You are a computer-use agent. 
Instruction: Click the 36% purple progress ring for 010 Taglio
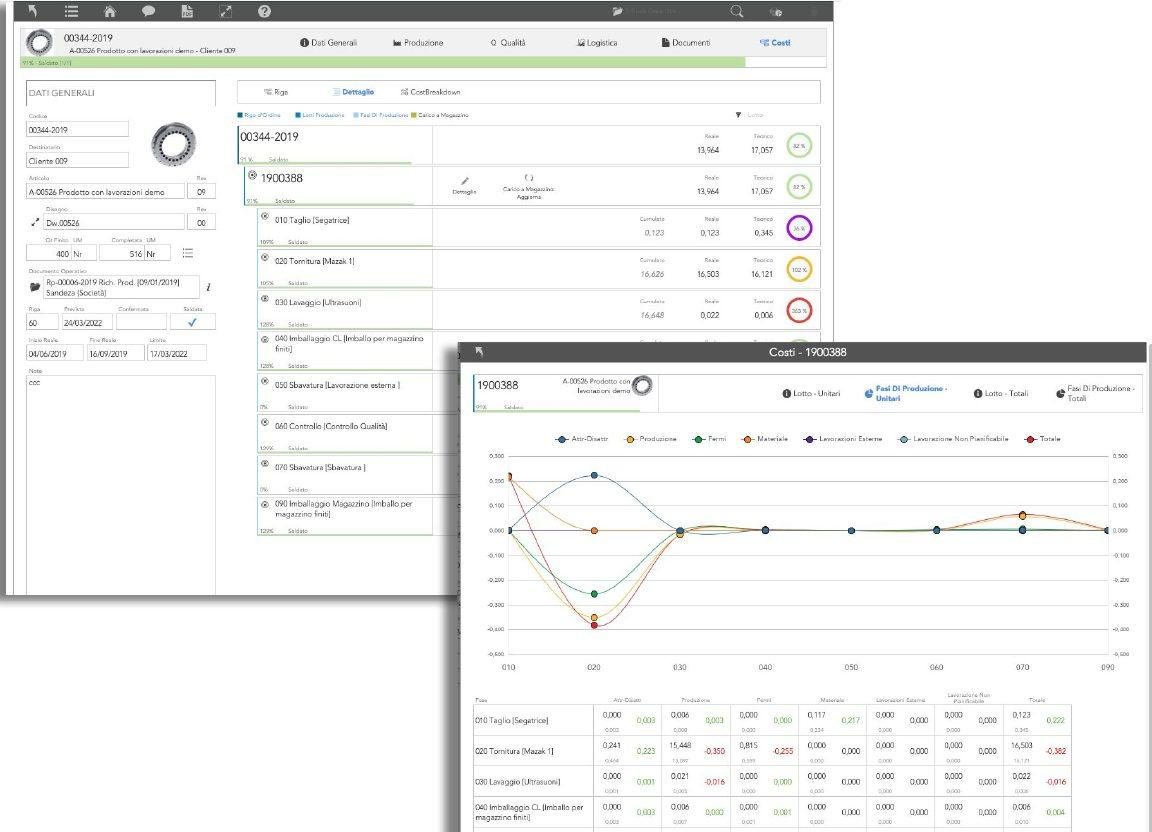[x=799, y=229]
